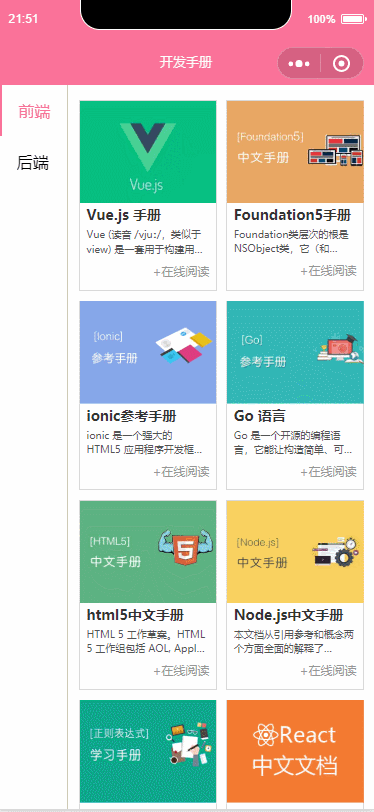
Task: Click 在线阅读 under Vue.js 手册
Action: pos(181,271)
